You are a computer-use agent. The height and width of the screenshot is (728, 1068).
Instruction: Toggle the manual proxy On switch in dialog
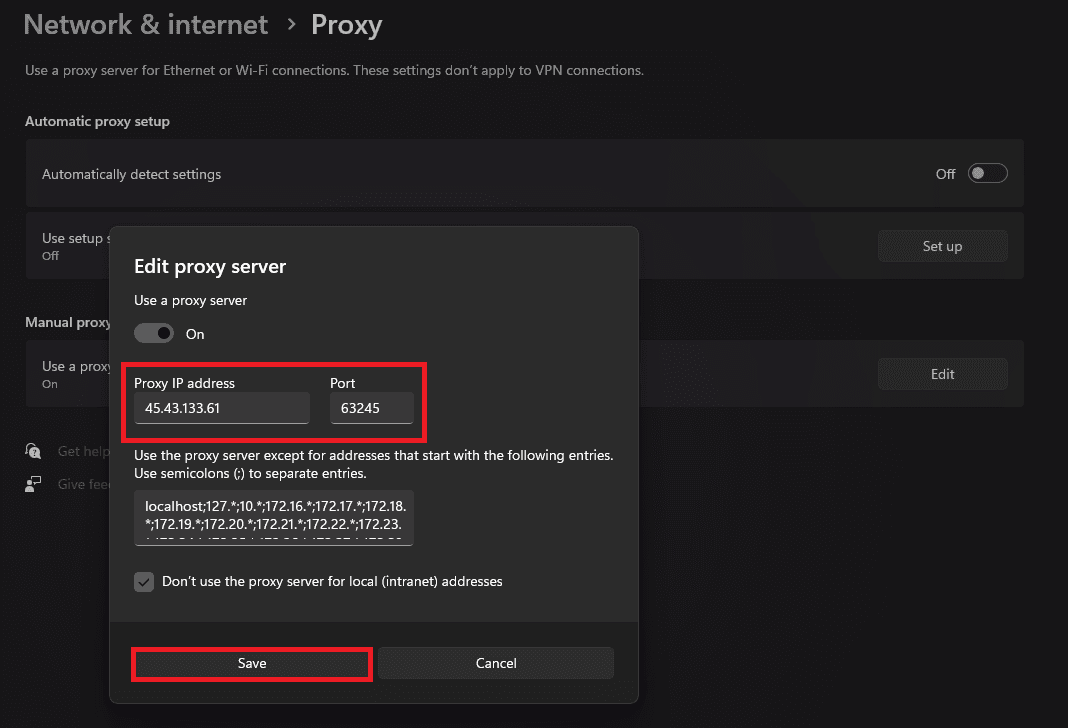tap(154, 333)
